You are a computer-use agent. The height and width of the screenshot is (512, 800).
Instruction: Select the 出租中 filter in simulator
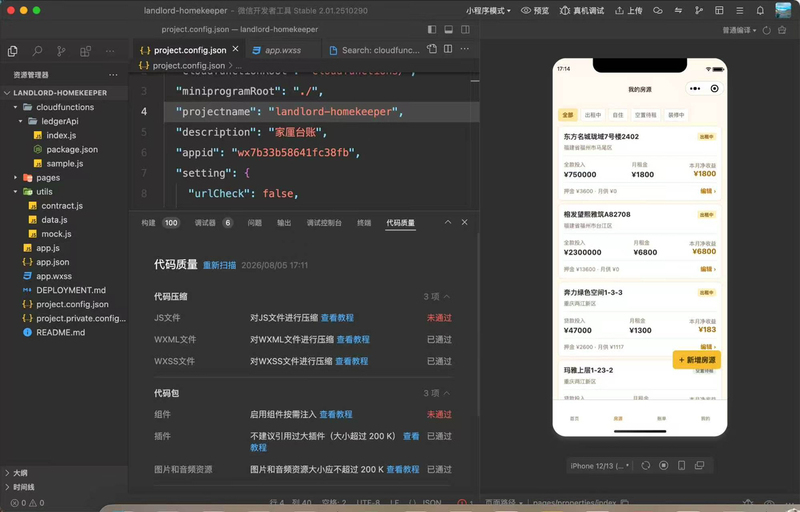(593, 115)
